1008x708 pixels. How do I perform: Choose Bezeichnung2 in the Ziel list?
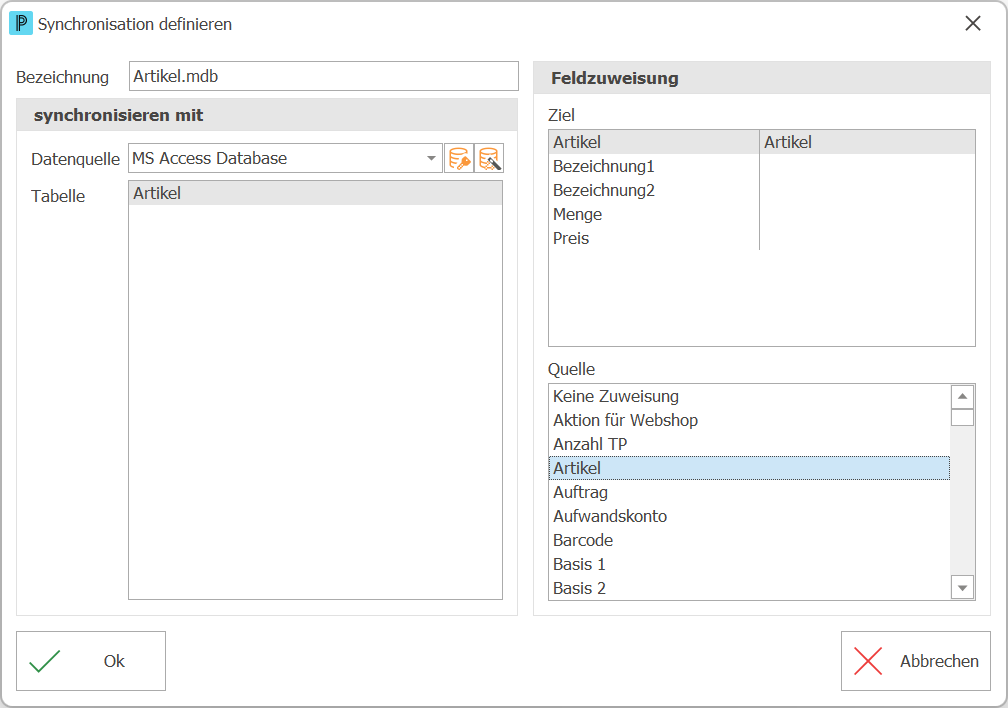point(654,190)
